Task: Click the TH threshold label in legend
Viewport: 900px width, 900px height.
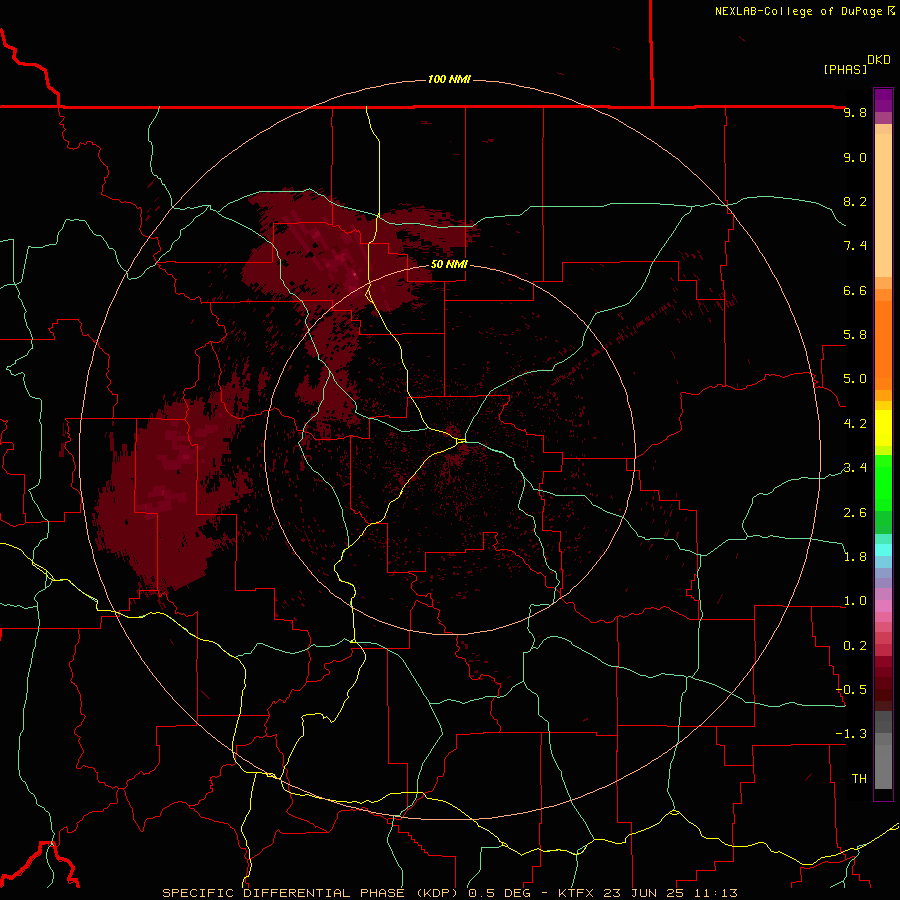Action: pos(859,779)
